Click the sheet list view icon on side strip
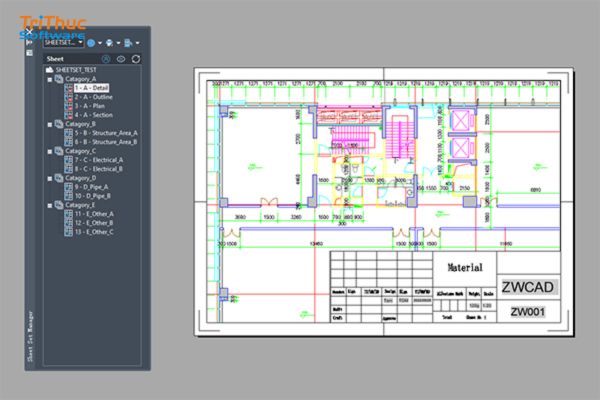Image resolution: width=600 pixels, height=400 pixels. point(29,53)
